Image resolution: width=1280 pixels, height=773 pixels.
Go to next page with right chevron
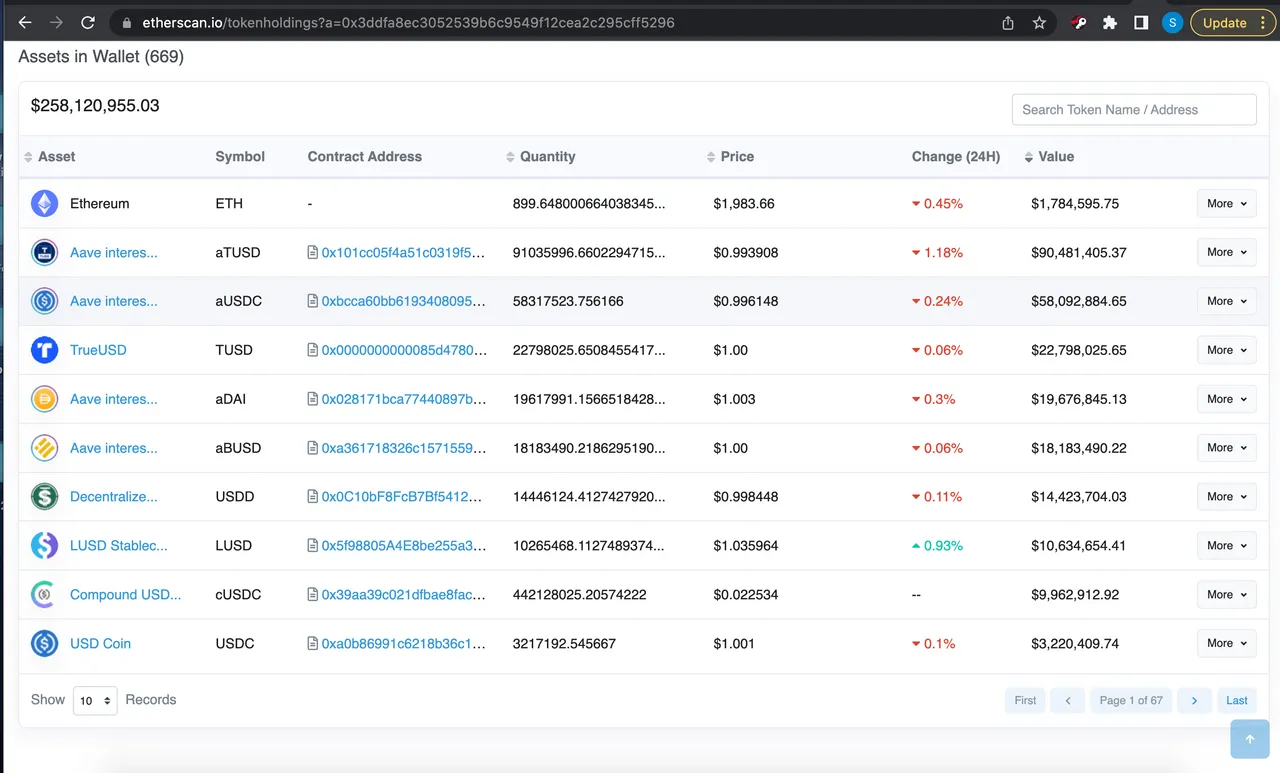coord(1194,701)
